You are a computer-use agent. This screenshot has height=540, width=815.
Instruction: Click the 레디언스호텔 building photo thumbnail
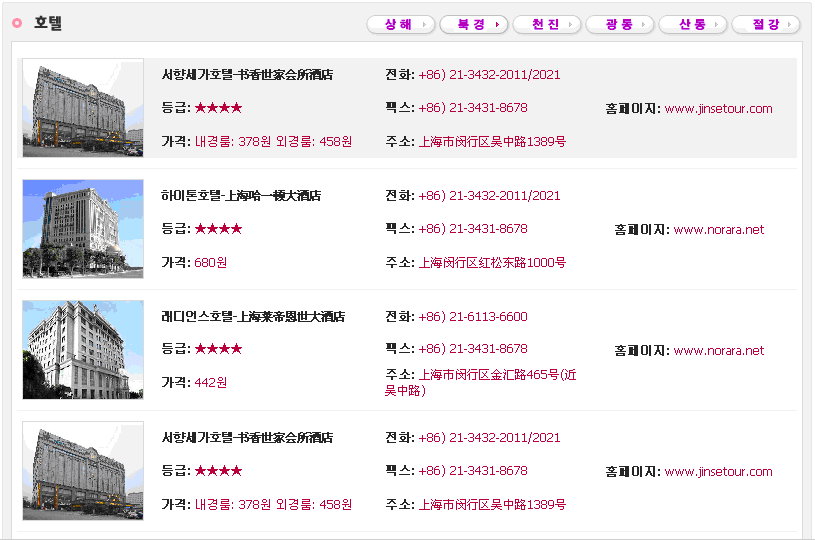(83, 350)
